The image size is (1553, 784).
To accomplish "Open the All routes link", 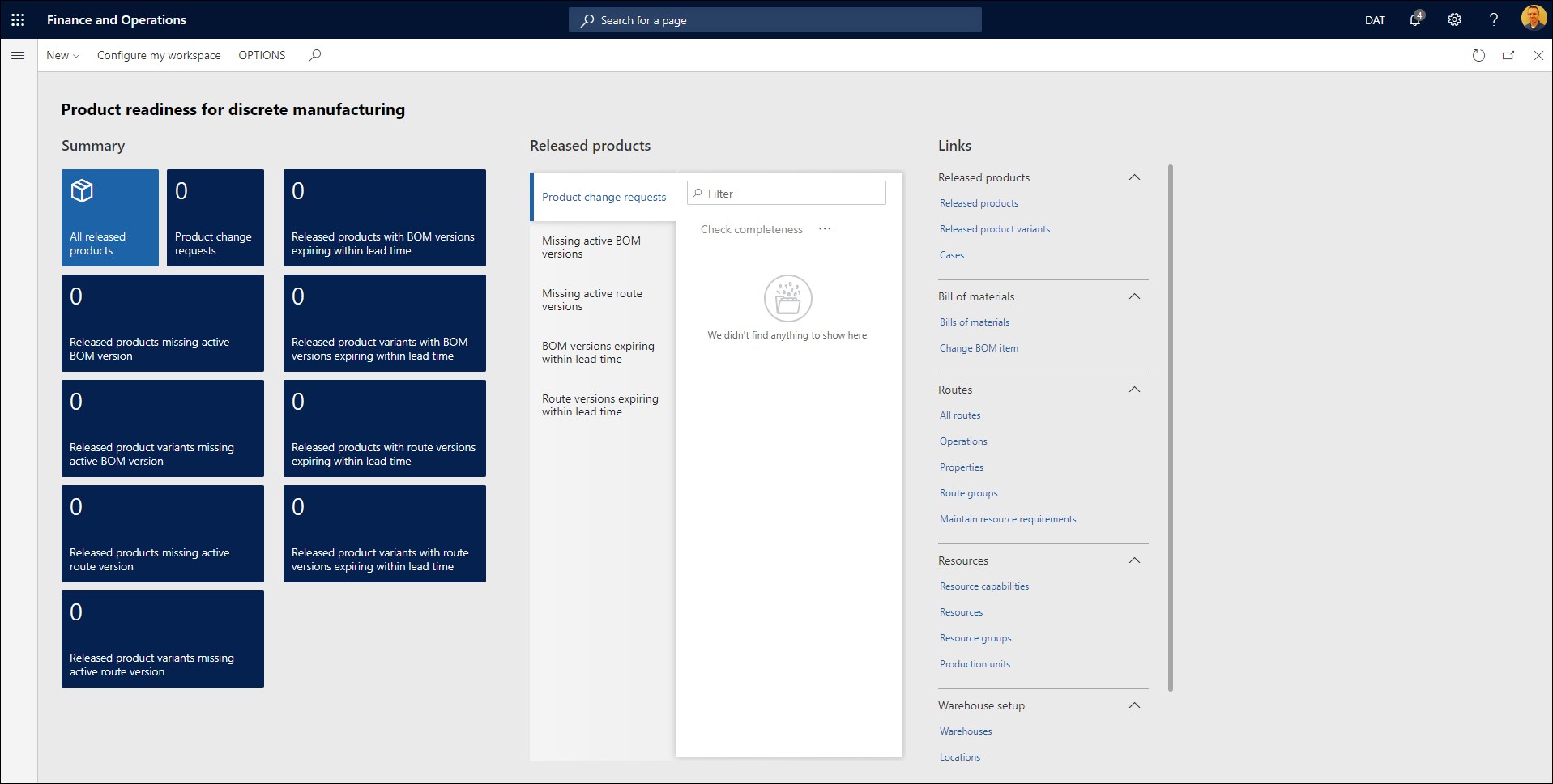I will 960,415.
